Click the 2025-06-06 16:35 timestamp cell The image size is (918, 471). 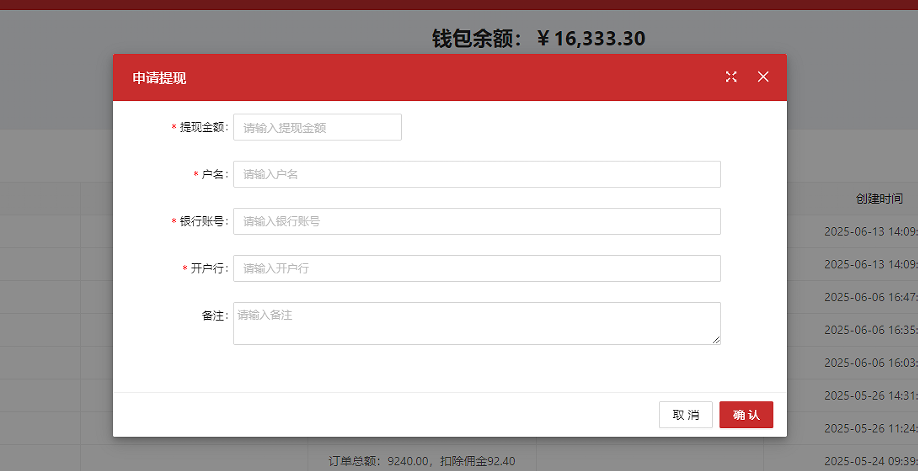coord(871,330)
